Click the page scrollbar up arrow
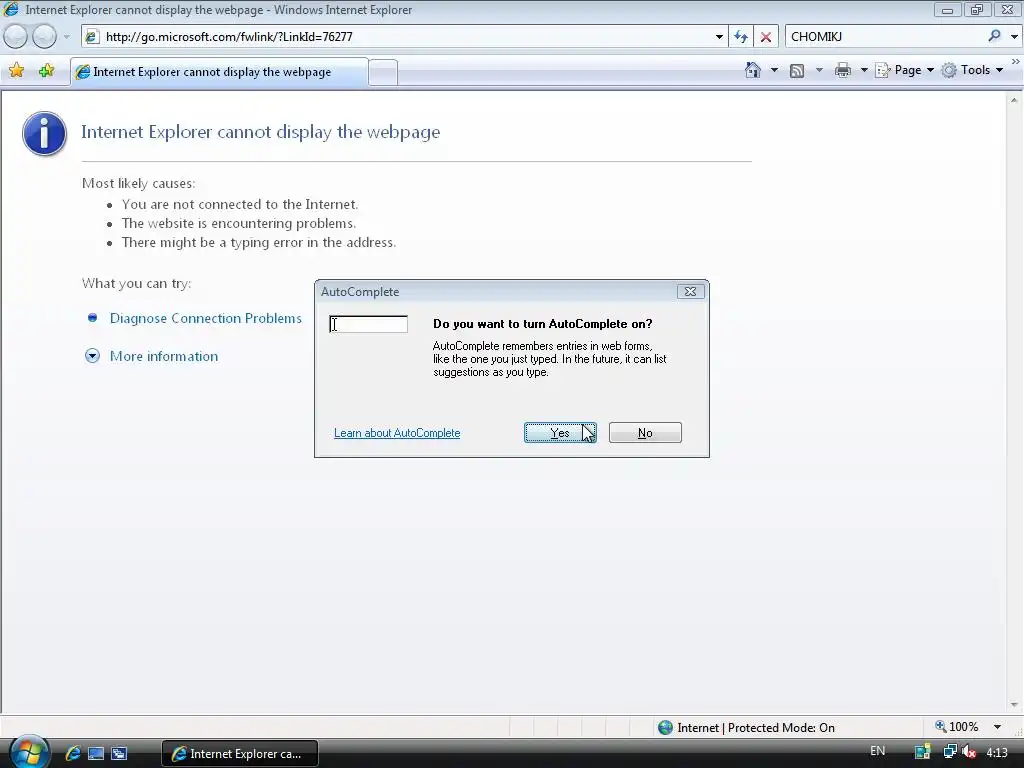This screenshot has height=768, width=1024. click(1014, 101)
